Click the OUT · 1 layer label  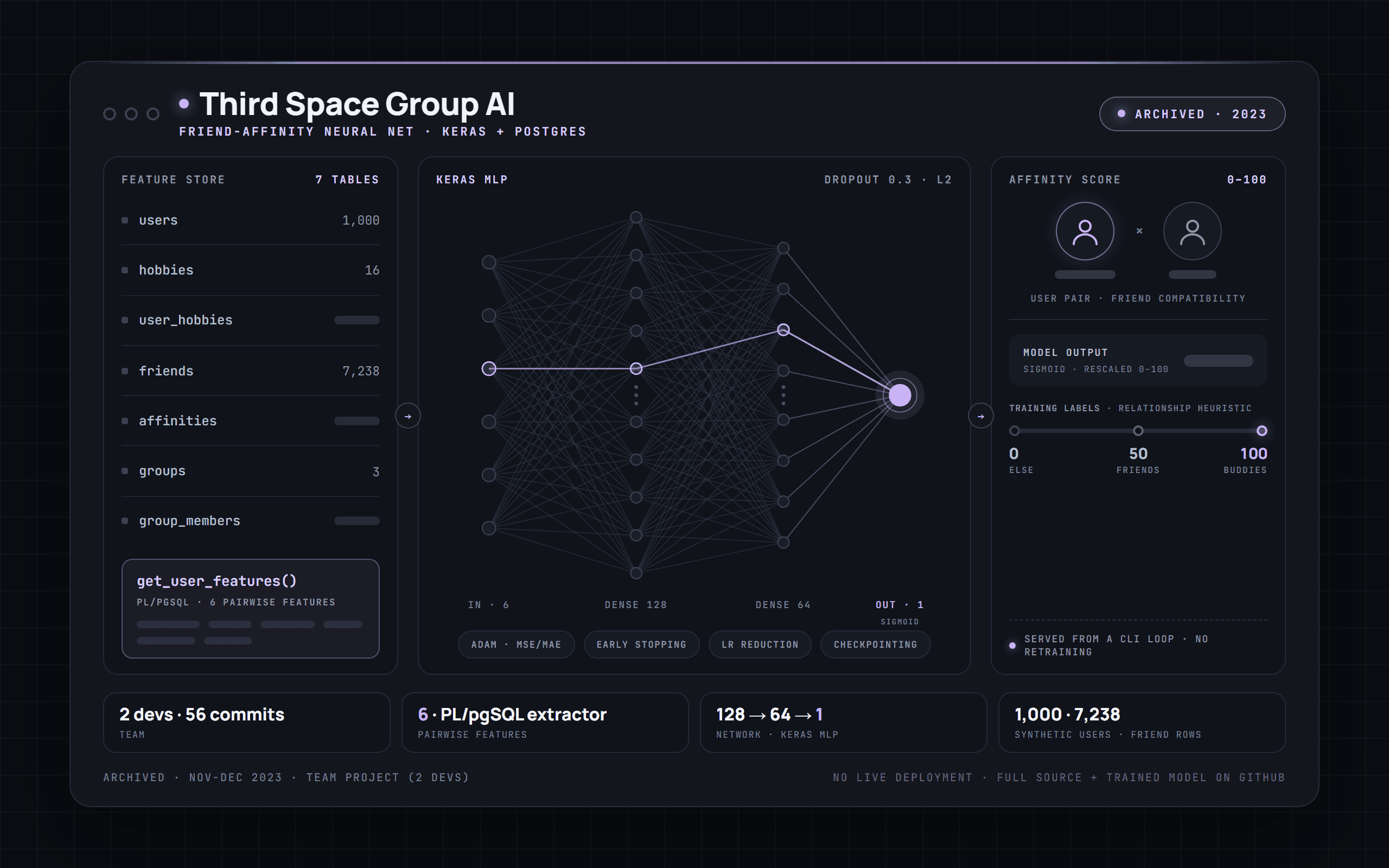click(900, 605)
